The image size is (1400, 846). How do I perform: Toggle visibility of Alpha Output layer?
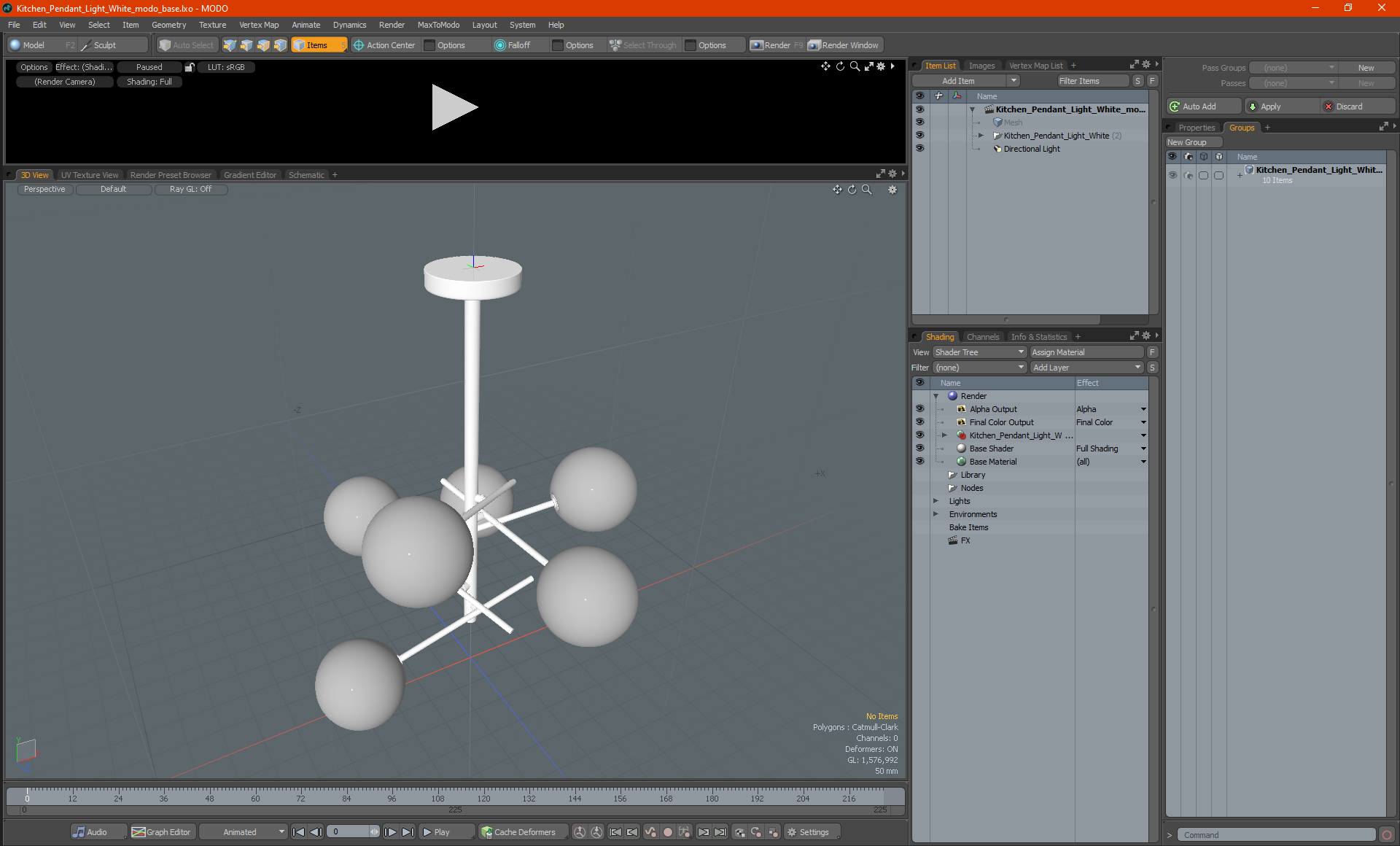tap(919, 409)
